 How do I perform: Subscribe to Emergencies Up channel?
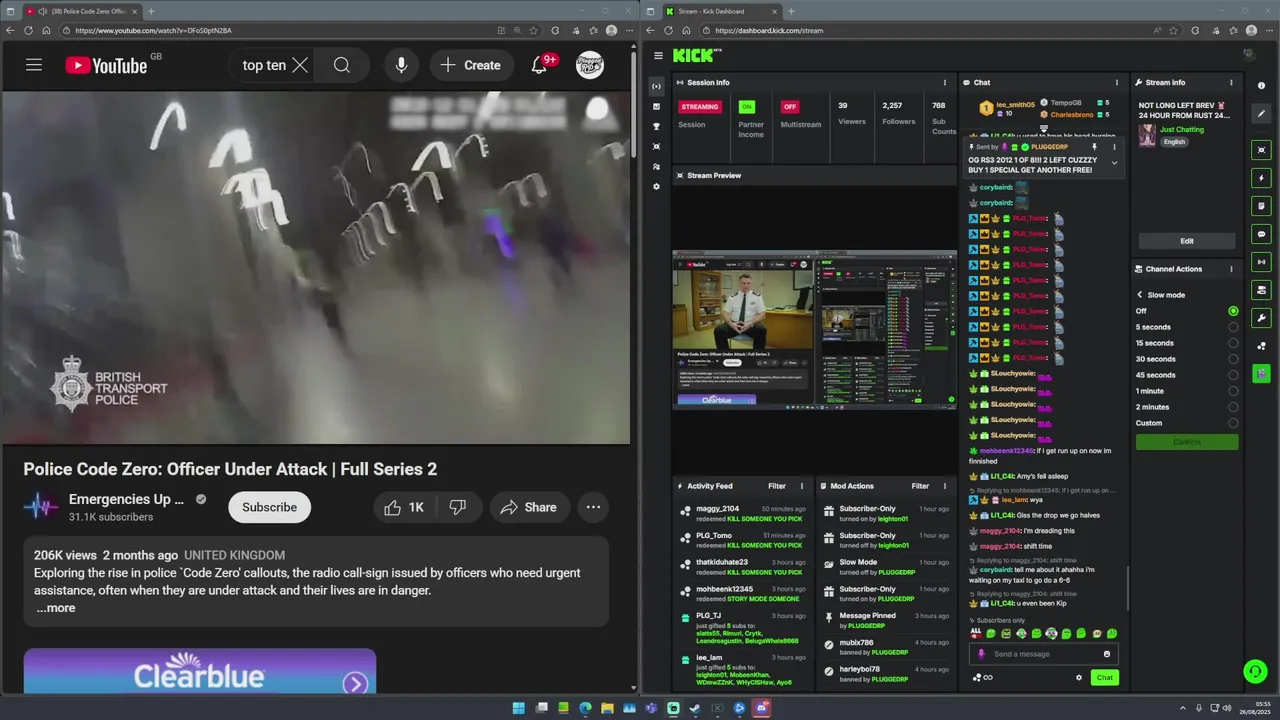[x=269, y=507]
